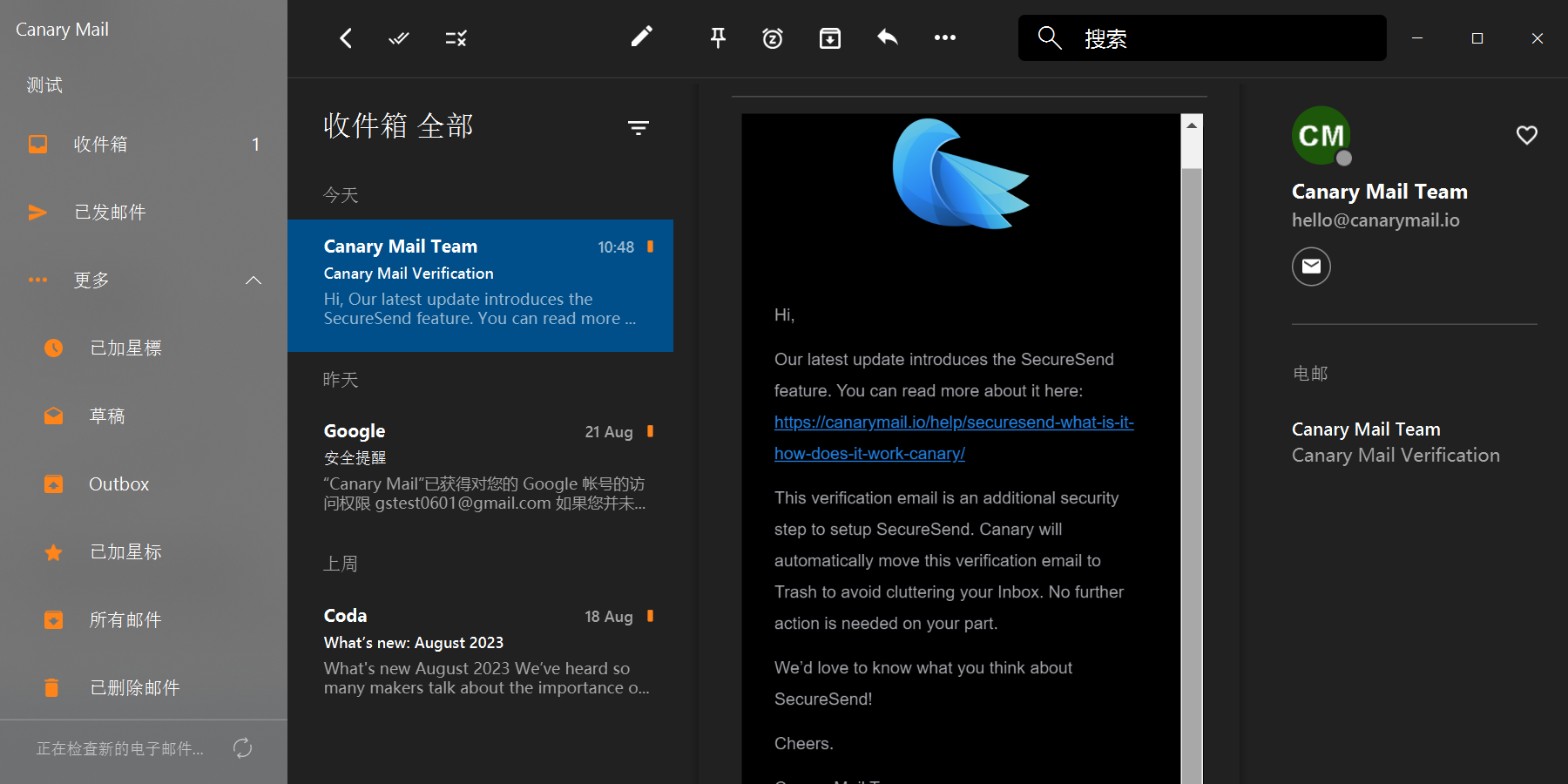1568x784 pixels.
Task: Refresh mail with the sync icon
Action: pyautogui.click(x=243, y=748)
